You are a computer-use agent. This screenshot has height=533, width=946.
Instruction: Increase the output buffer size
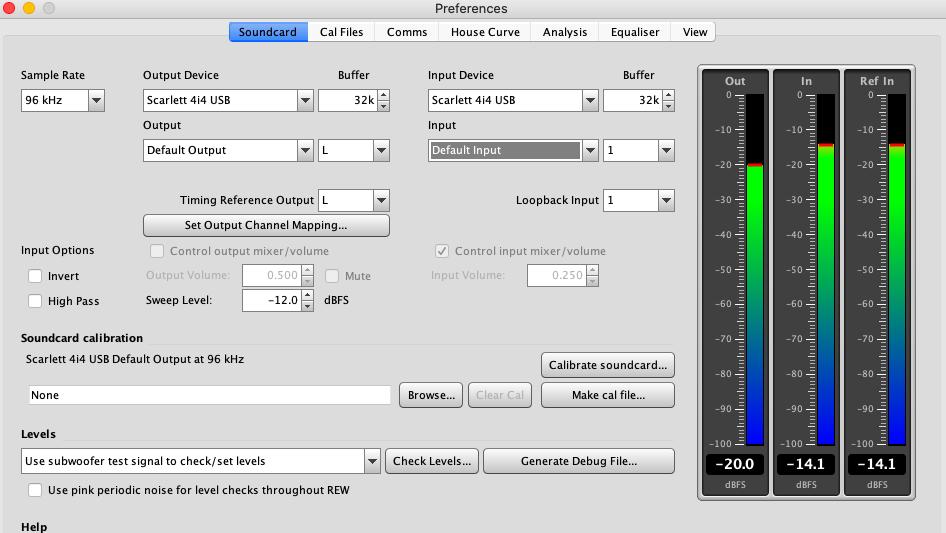(x=384, y=95)
